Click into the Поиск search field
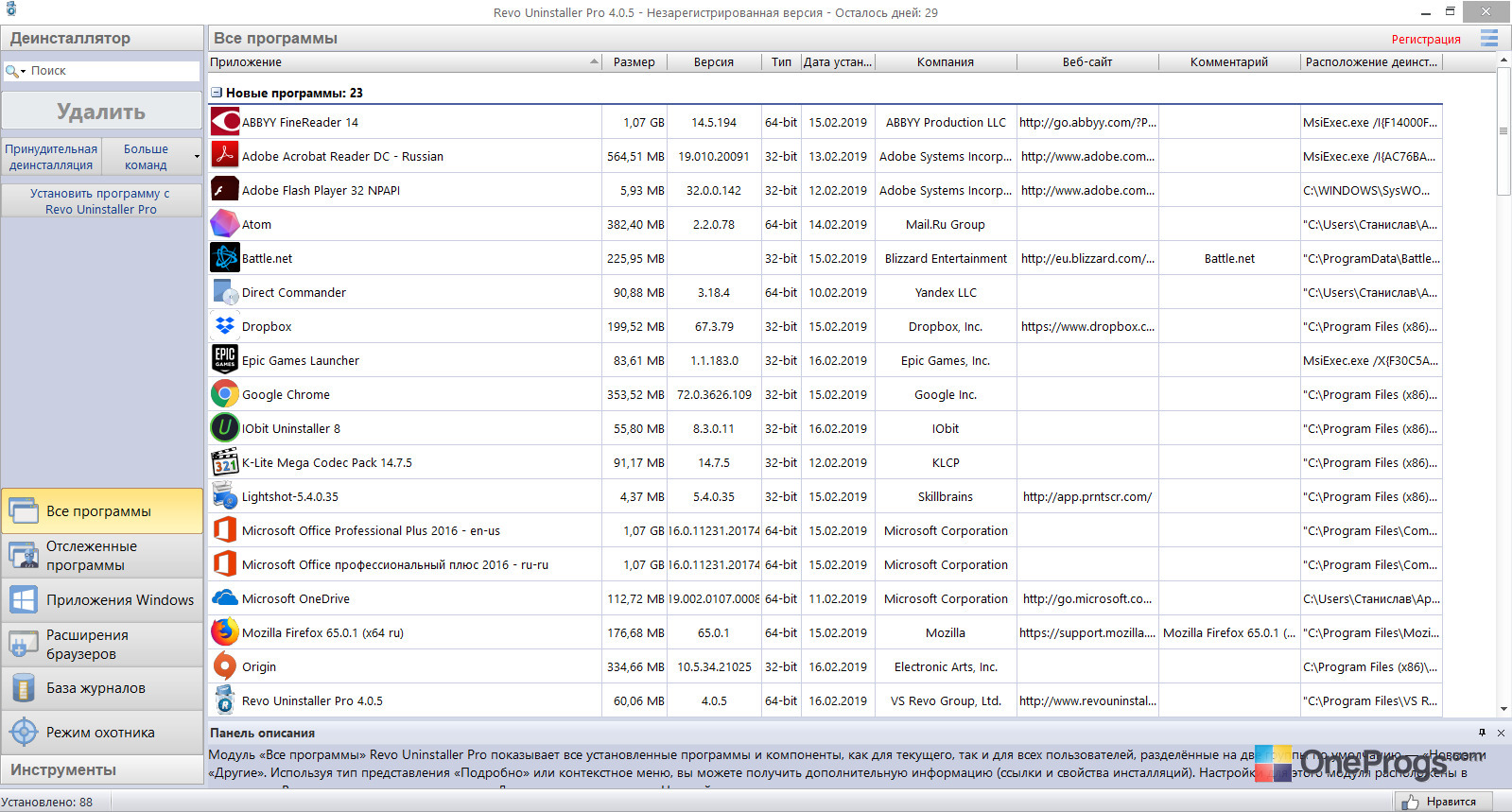This screenshot has width=1512, height=812. click(x=113, y=71)
